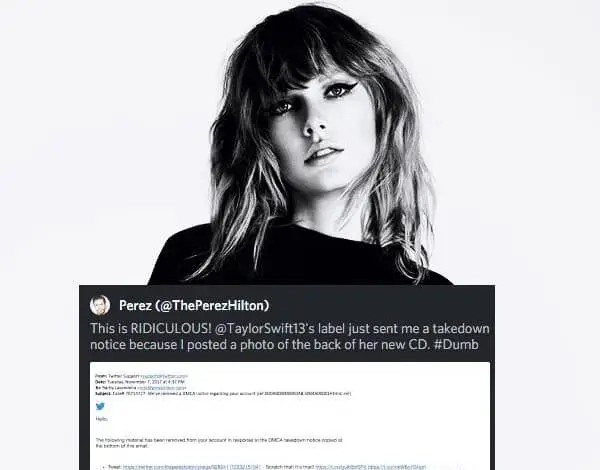Screen dimensions: 600x470
Task: Click the Twitter Support email address in From line
Action: click(165, 376)
